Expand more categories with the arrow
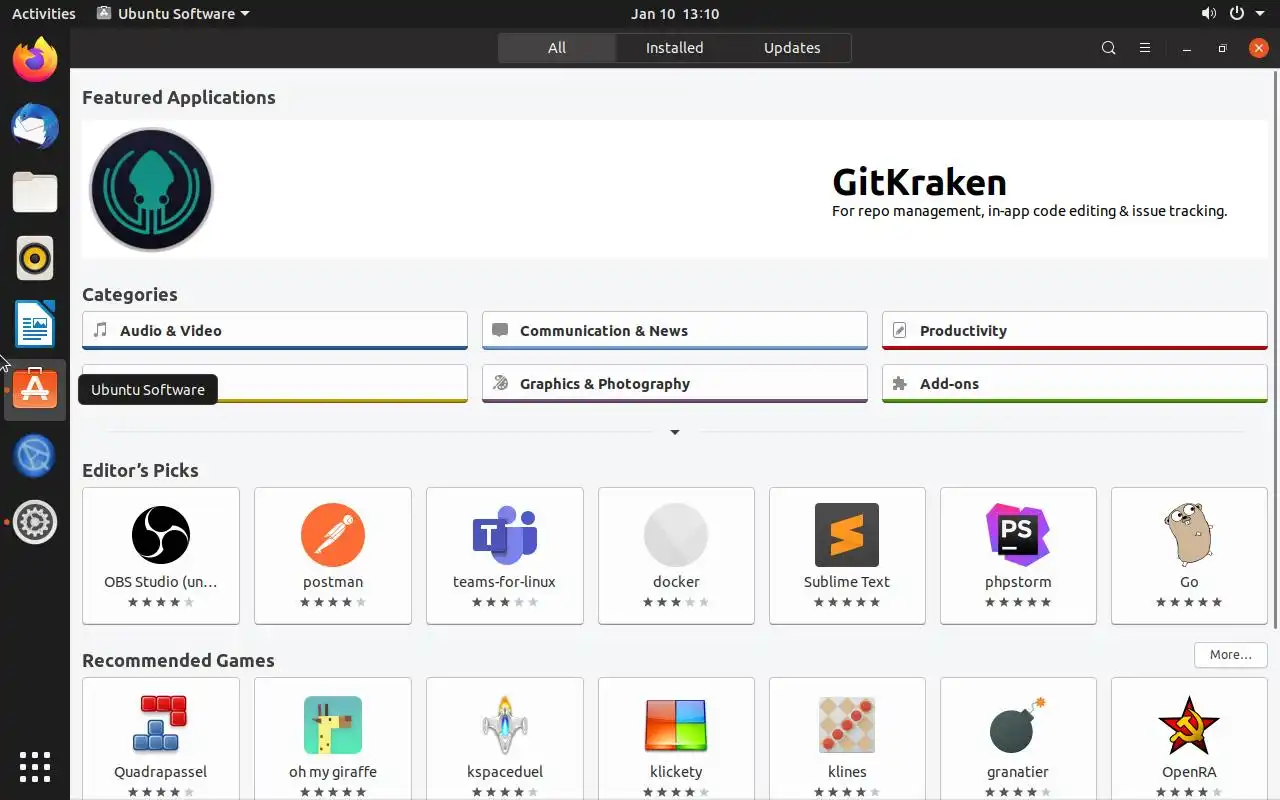1280x800 pixels. (675, 432)
